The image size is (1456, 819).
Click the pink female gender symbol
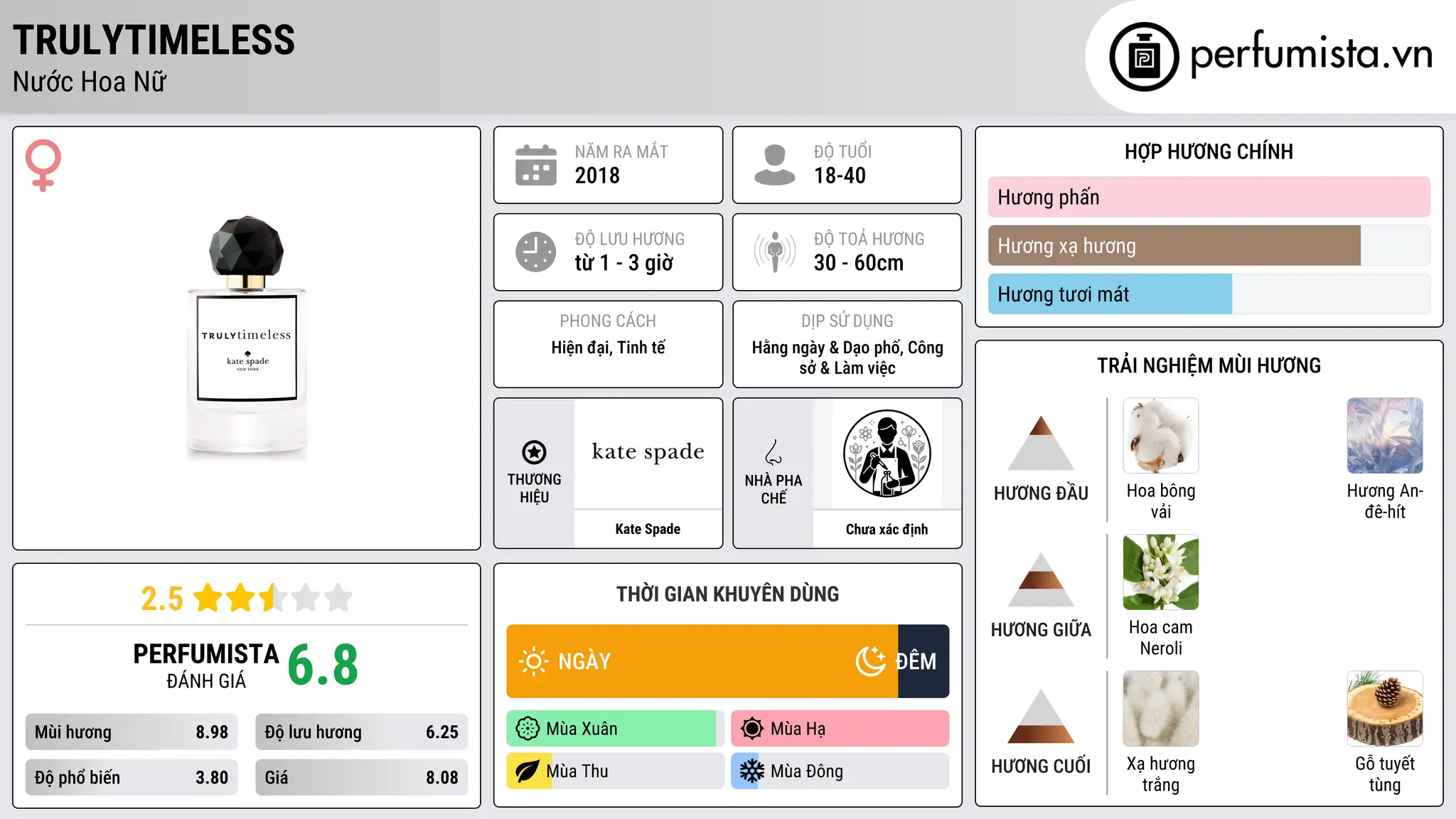click(x=43, y=166)
